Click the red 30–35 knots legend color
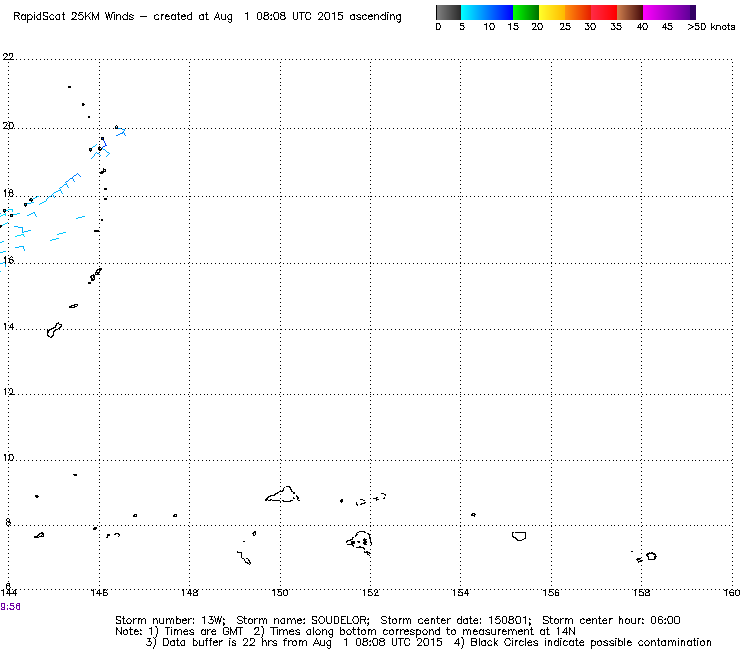The height and width of the screenshot is (650, 740). 604,12
